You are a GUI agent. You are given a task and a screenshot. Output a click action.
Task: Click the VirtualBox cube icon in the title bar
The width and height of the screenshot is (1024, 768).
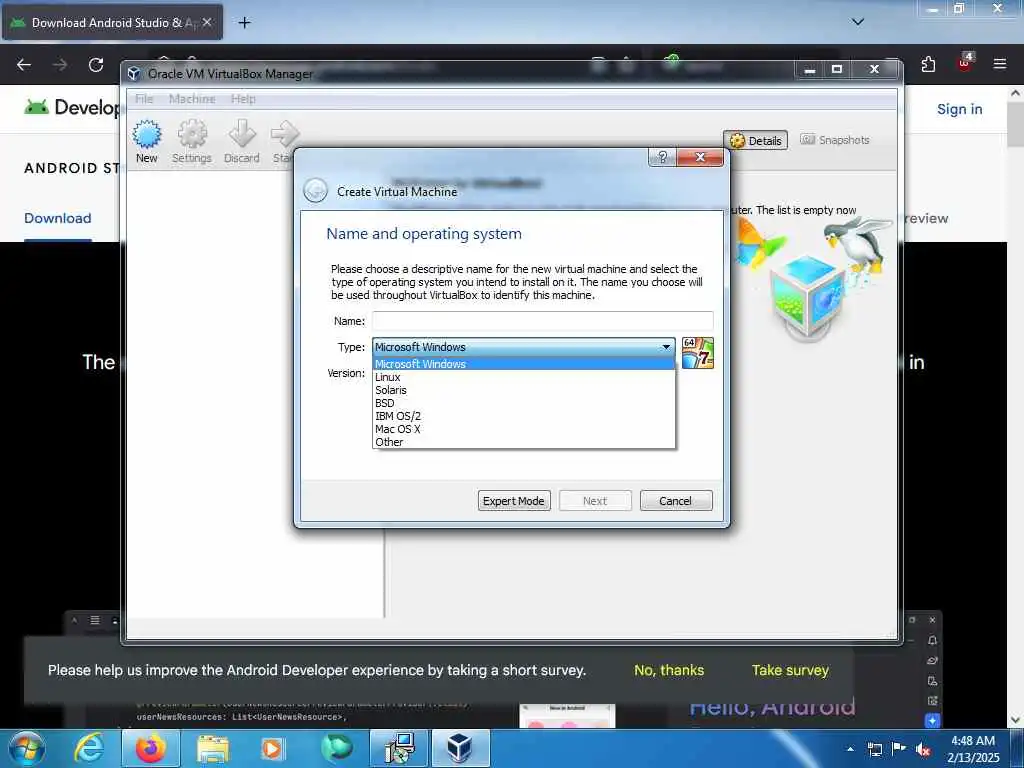135,74
